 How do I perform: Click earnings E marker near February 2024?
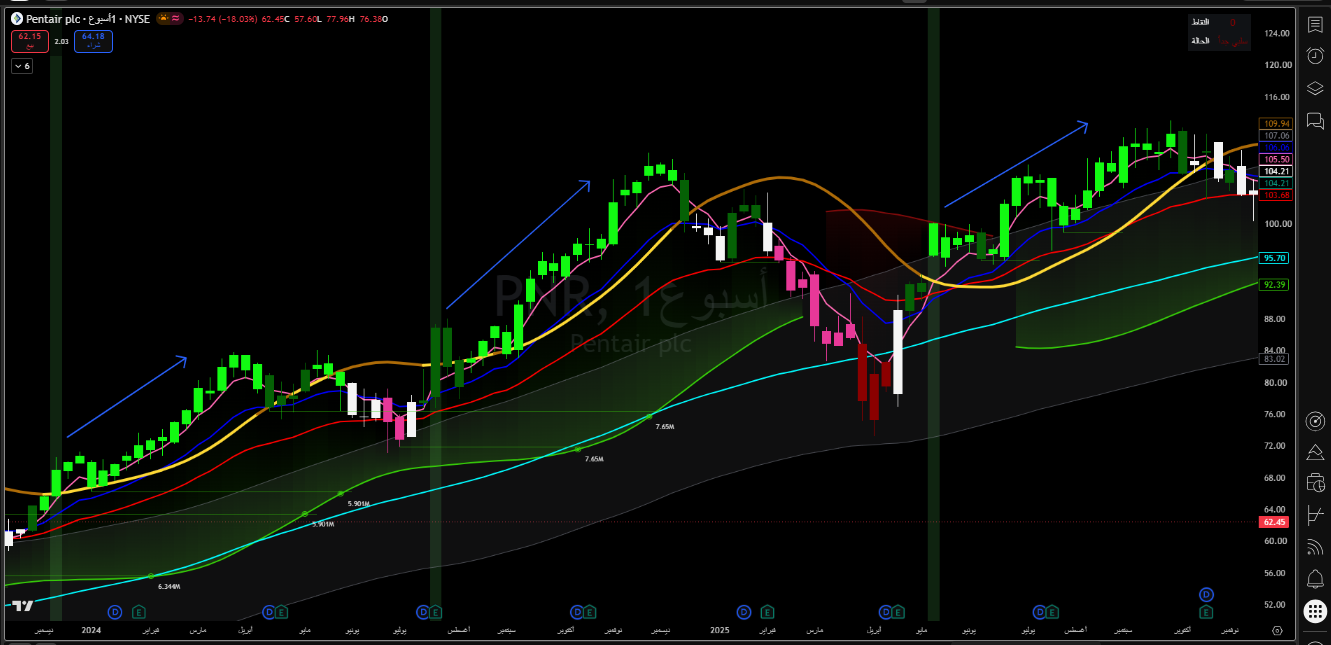point(139,611)
